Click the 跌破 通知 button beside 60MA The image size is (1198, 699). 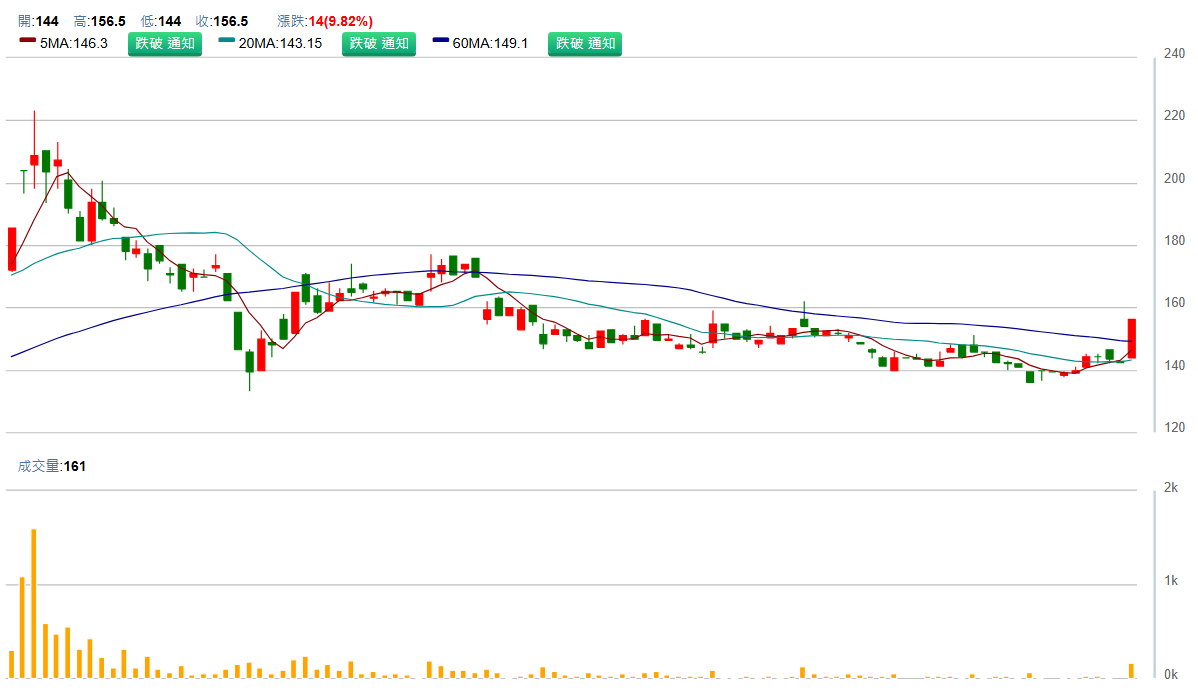click(x=585, y=44)
